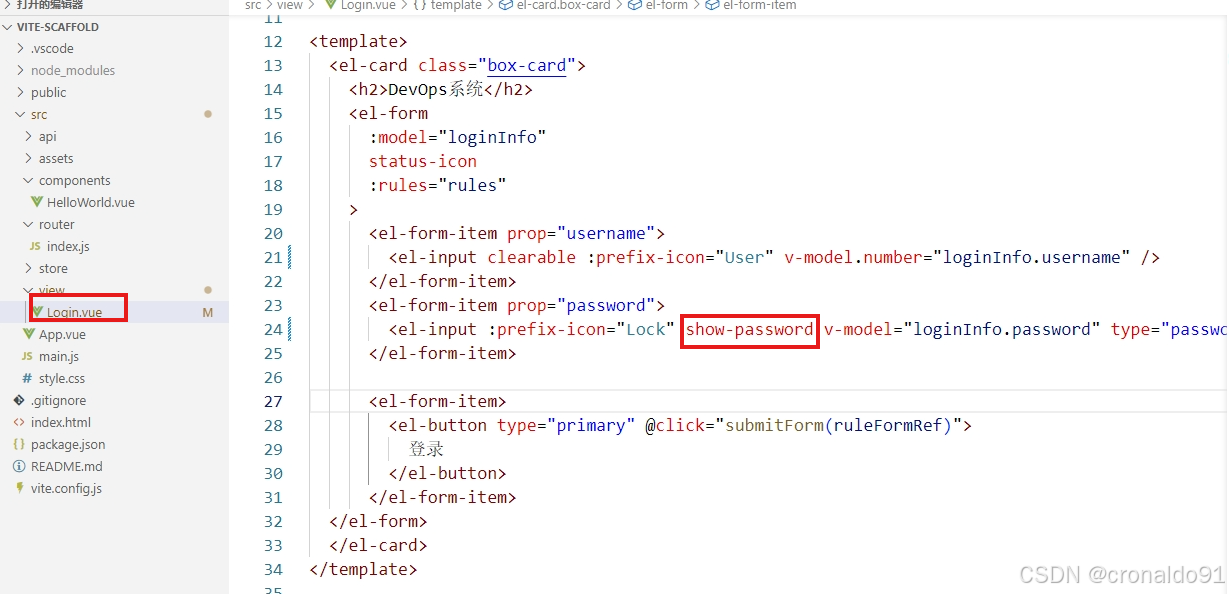1229x594 pixels.
Task: Click the "loginInfo" model value on line 15
Action: (x=492, y=137)
